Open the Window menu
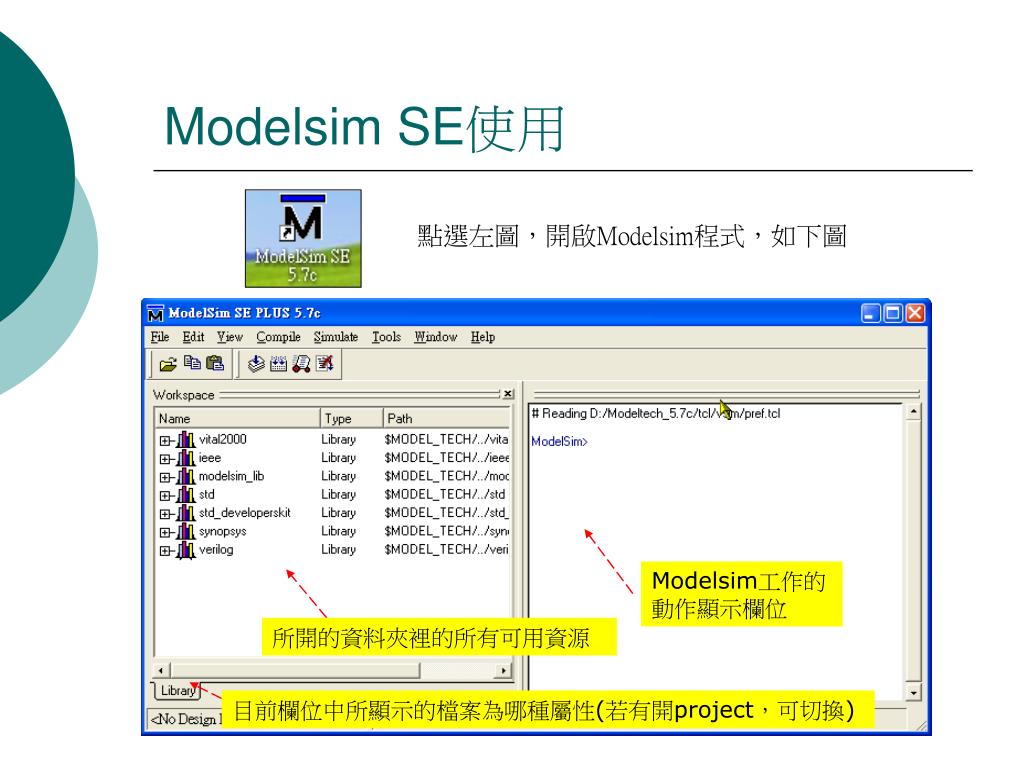Viewport: 1024px width, 768px height. click(x=436, y=337)
